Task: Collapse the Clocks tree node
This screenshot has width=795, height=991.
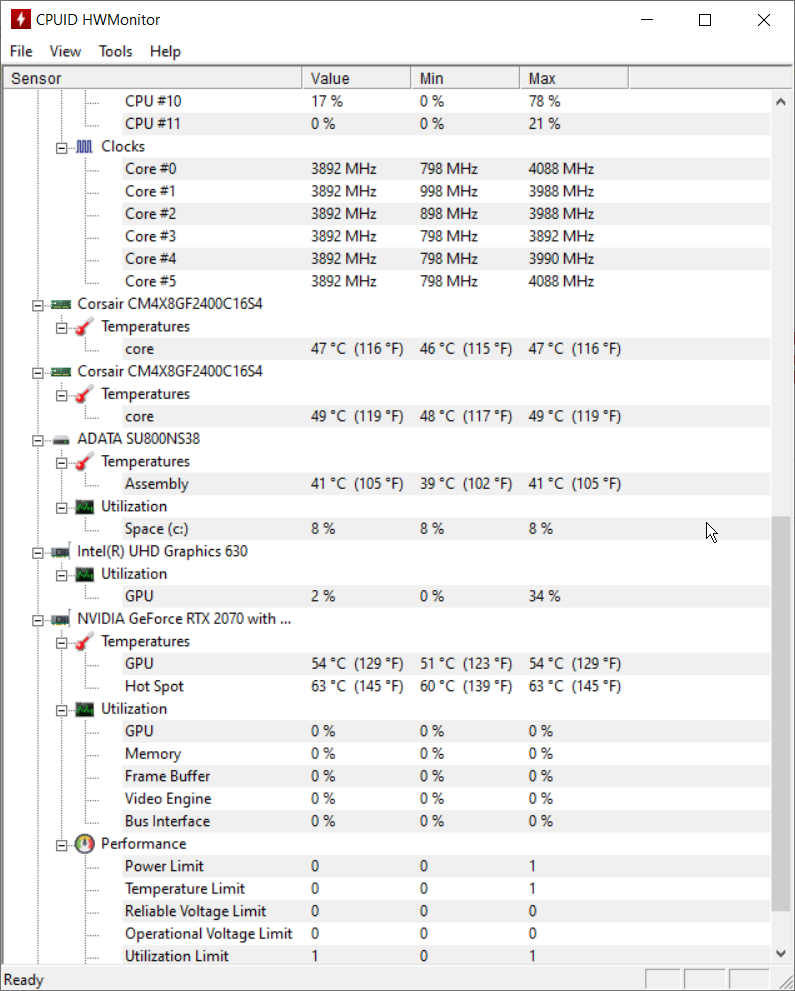Action: coord(61,148)
